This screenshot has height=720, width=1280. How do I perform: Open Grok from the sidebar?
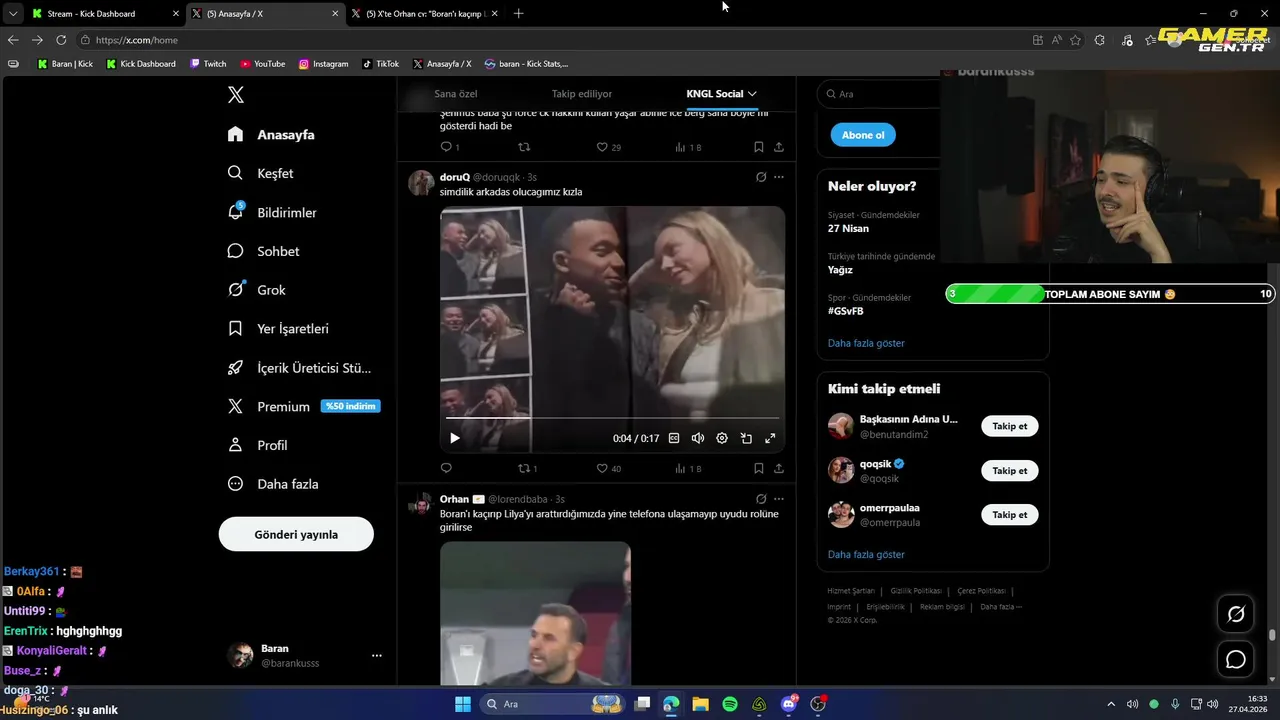256,290
